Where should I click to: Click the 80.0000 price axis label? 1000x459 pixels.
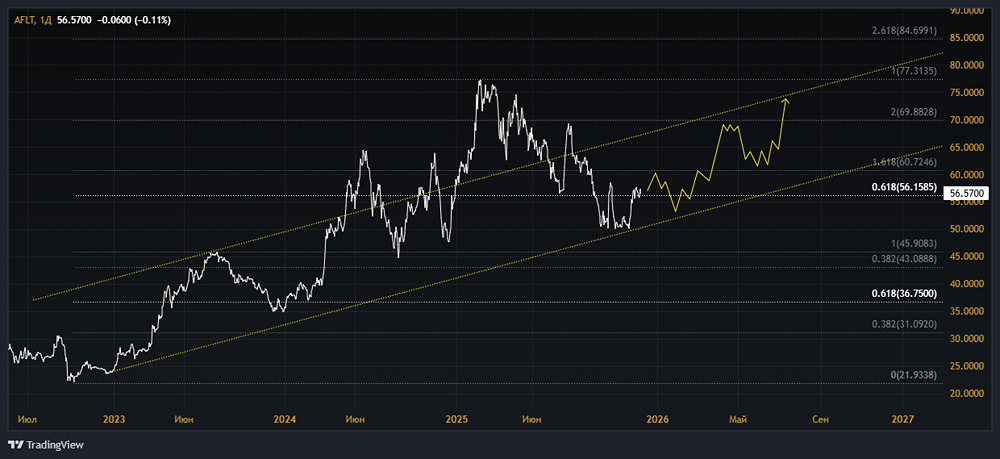(x=967, y=66)
